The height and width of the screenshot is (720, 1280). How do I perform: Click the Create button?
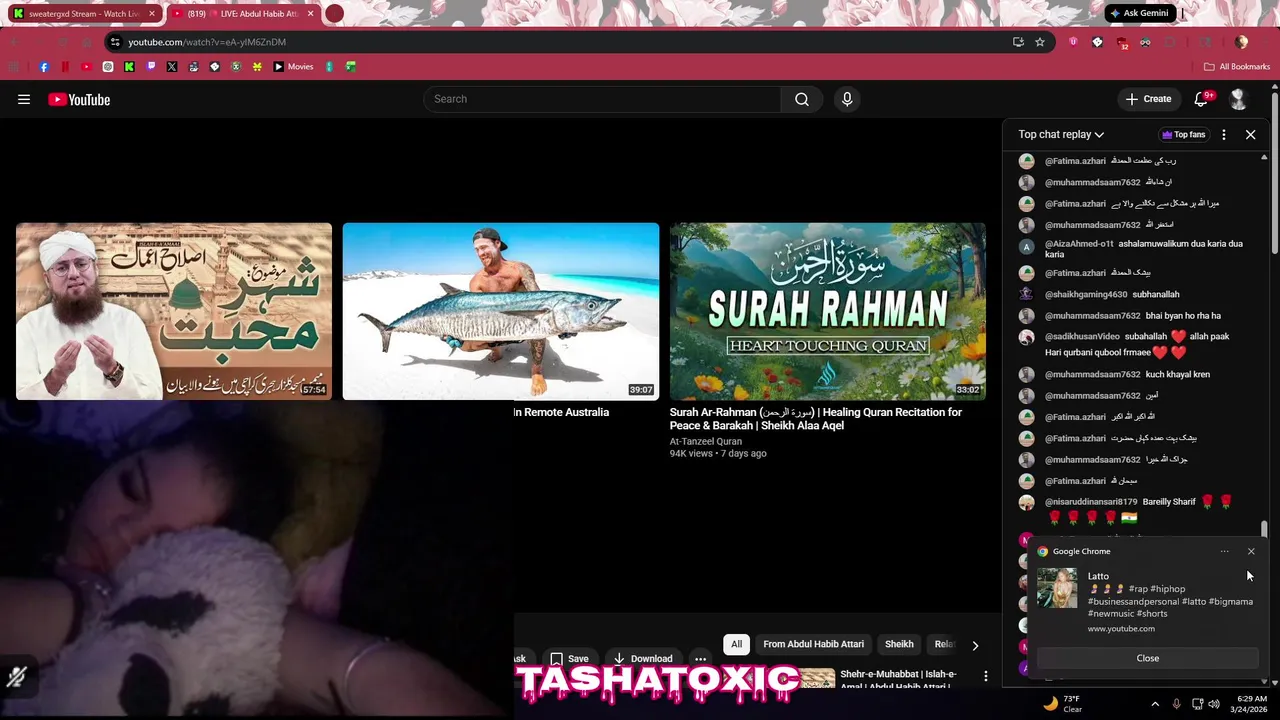pyautogui.click(x=1148, y=99)
